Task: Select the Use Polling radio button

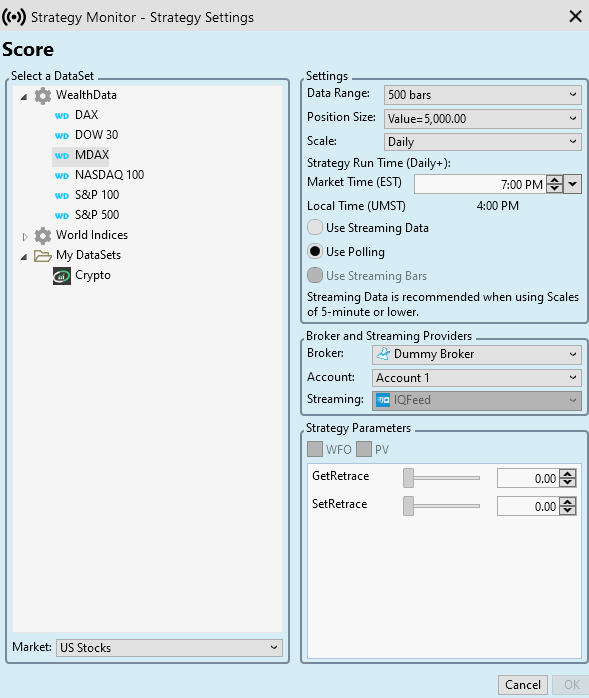Action: click(315, 252)
